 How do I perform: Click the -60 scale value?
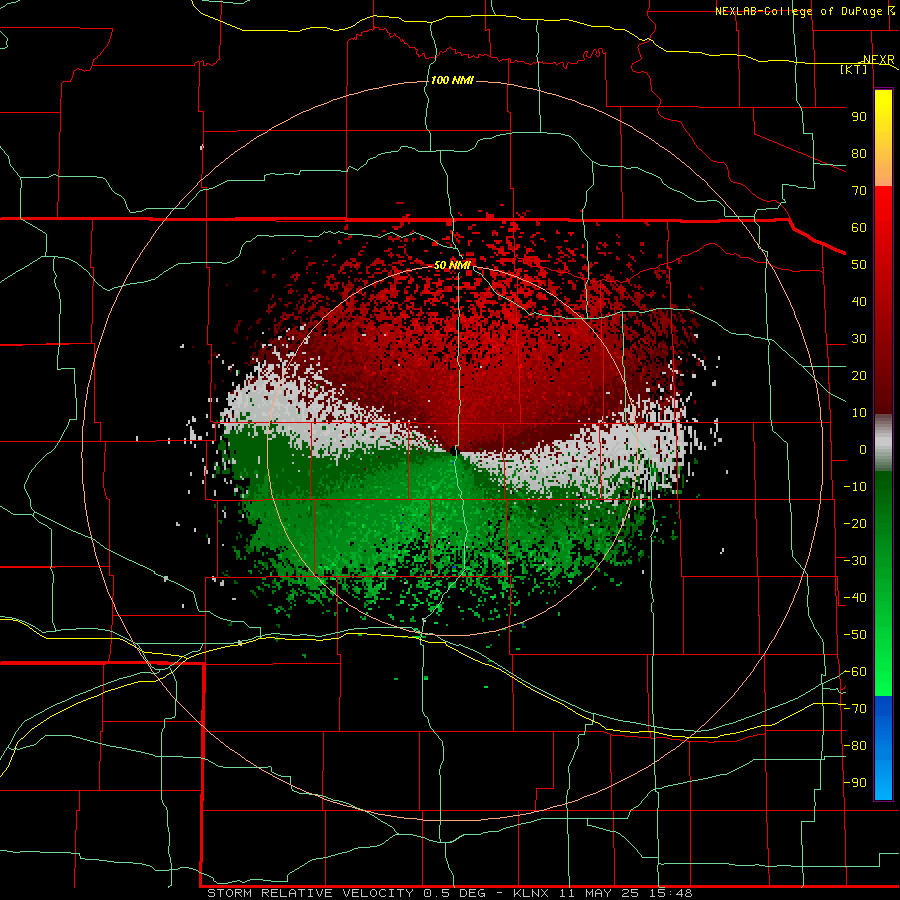(855, 672)
